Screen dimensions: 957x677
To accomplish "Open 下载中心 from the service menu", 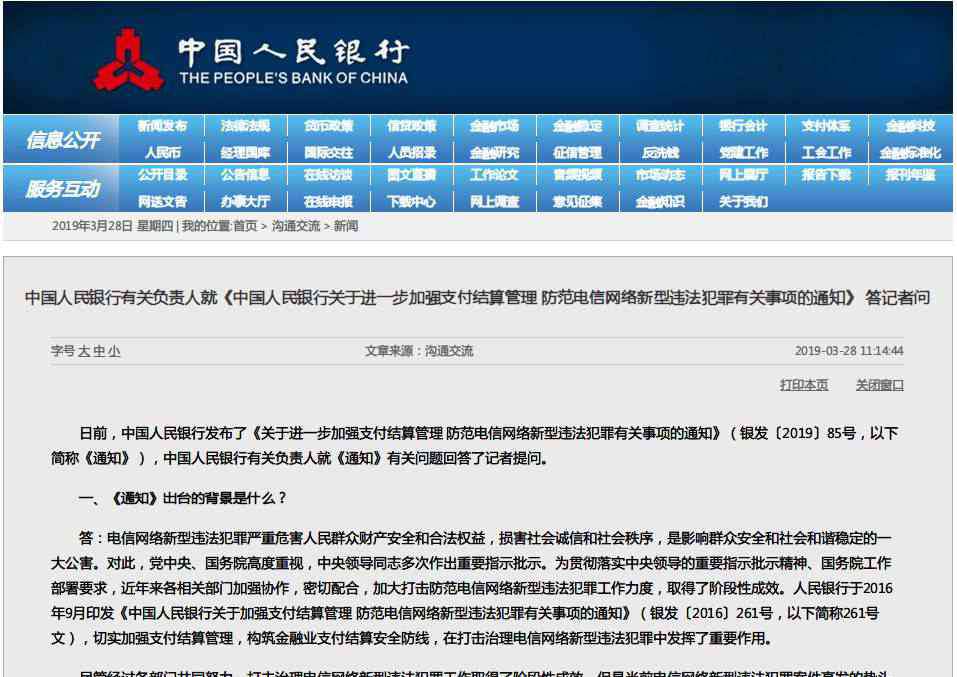I will tap(411, 201).
